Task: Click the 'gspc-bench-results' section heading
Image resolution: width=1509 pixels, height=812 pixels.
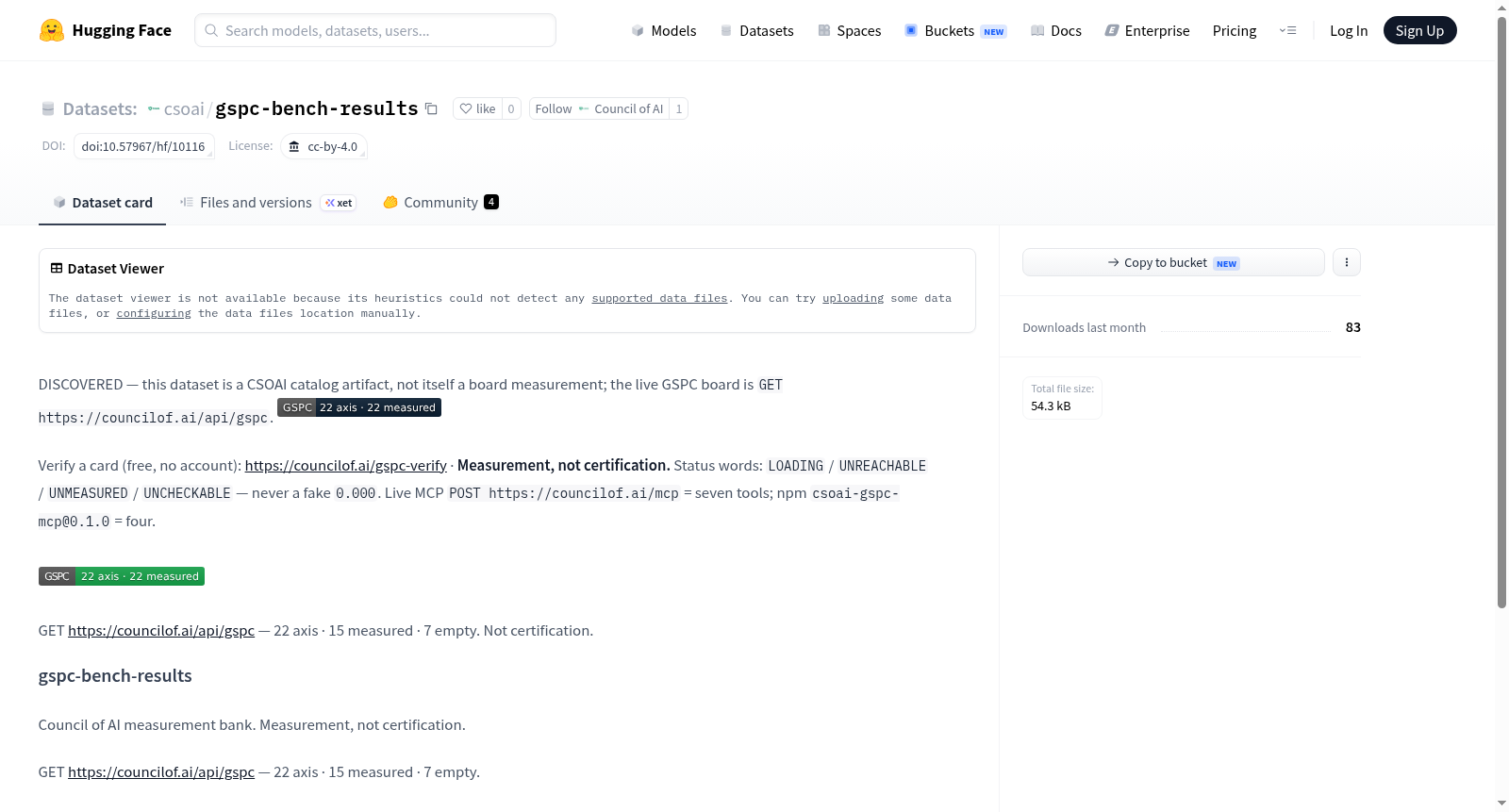Action: 115,675
